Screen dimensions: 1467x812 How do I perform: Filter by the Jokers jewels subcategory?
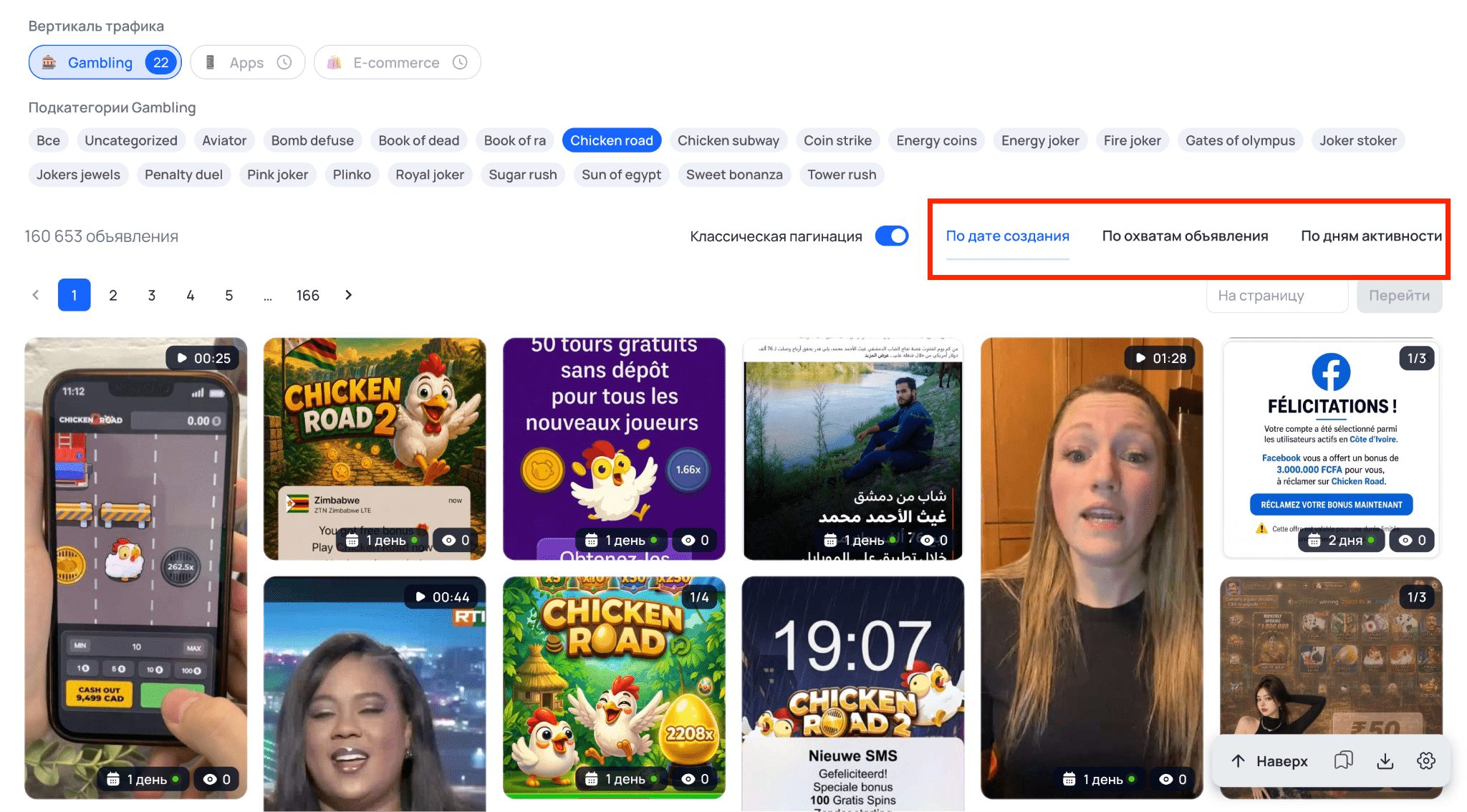79,174
